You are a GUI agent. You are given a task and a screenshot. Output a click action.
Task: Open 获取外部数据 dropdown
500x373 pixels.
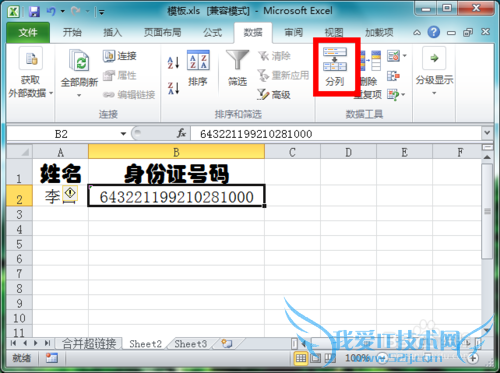pos(30,73)
